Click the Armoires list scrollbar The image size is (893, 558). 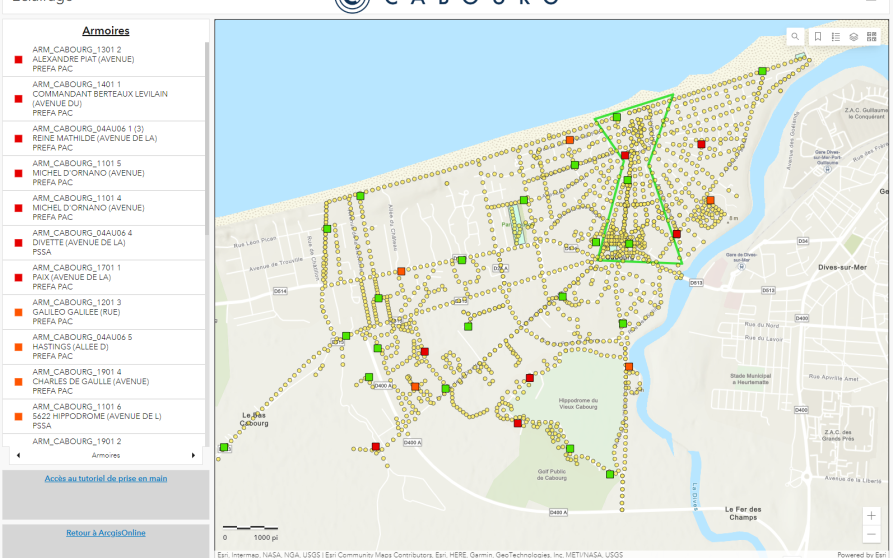pyautogui.click(x=207, y=138)
